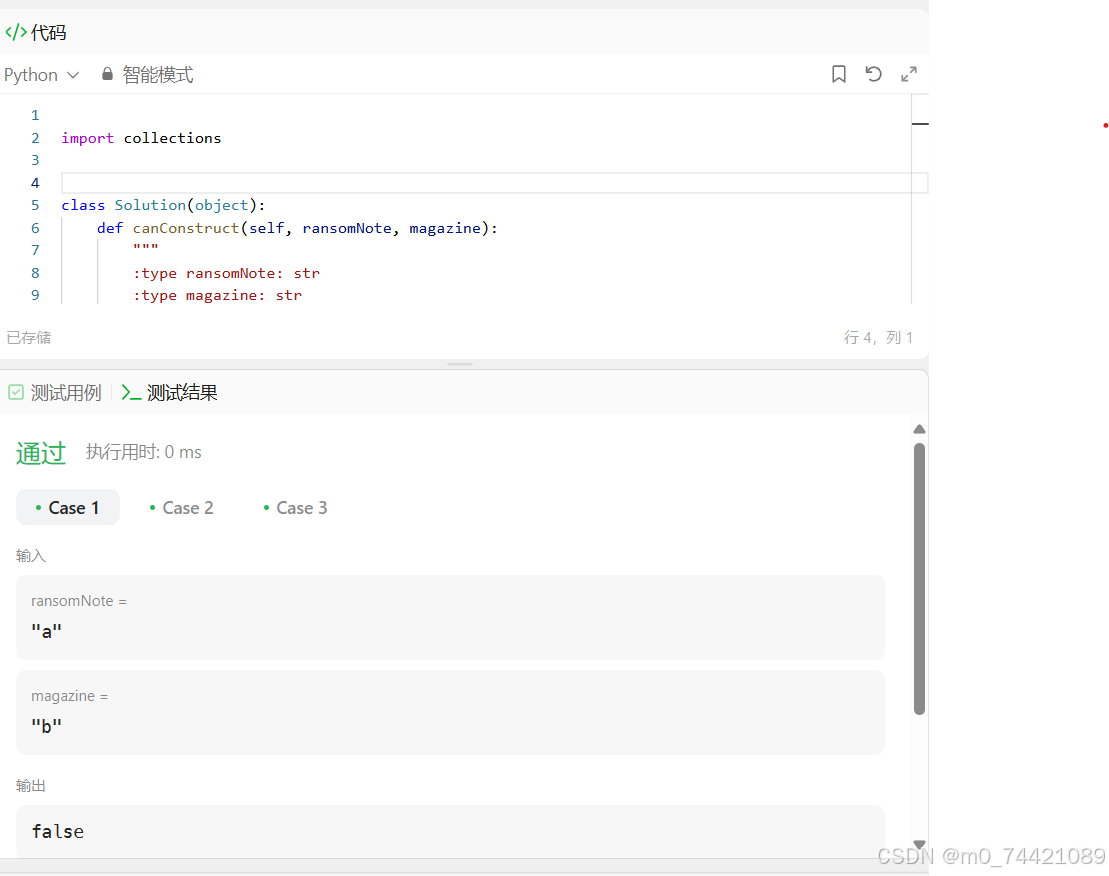Click 'class Solution(object):' code line

[163, 206]
